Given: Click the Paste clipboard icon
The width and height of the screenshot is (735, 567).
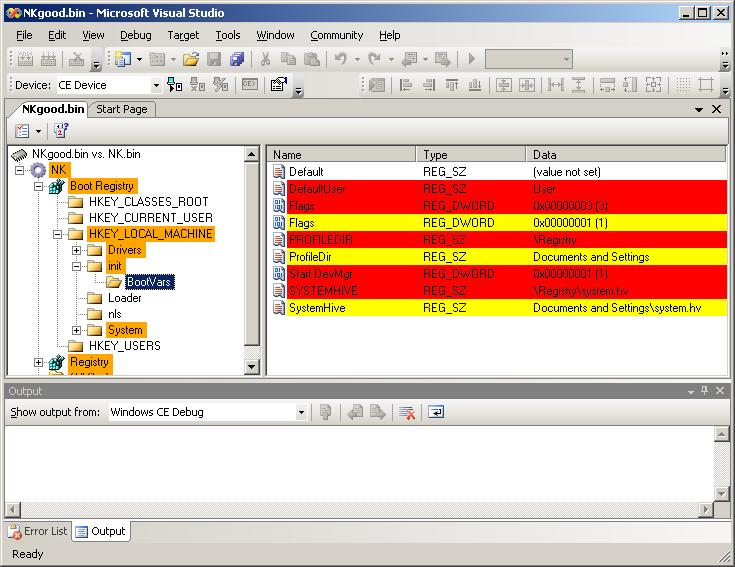Looking at the screenshot, I should pyautogui.click(x=312, y=59).
